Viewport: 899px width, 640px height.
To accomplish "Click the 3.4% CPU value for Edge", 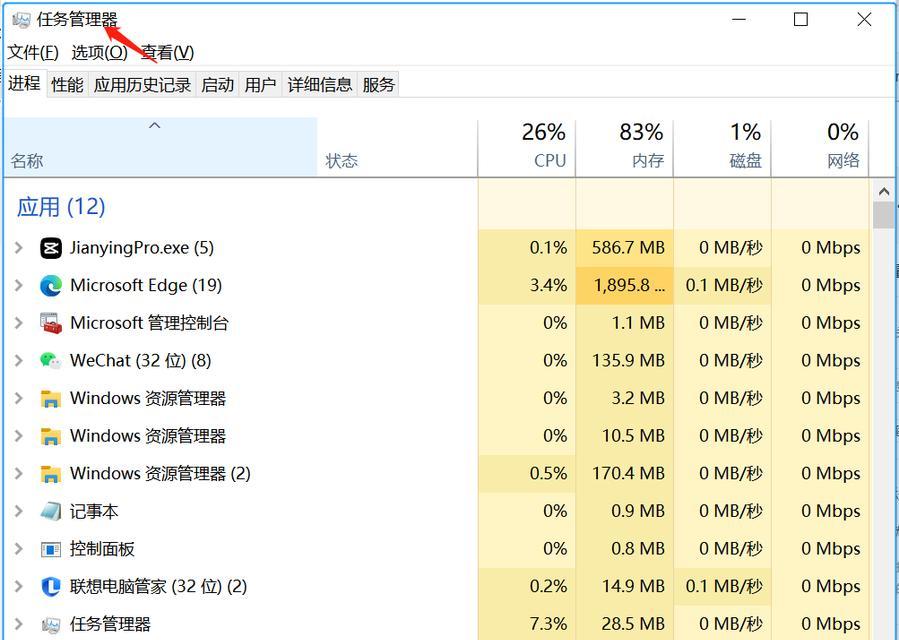I will tap(548, 286).
